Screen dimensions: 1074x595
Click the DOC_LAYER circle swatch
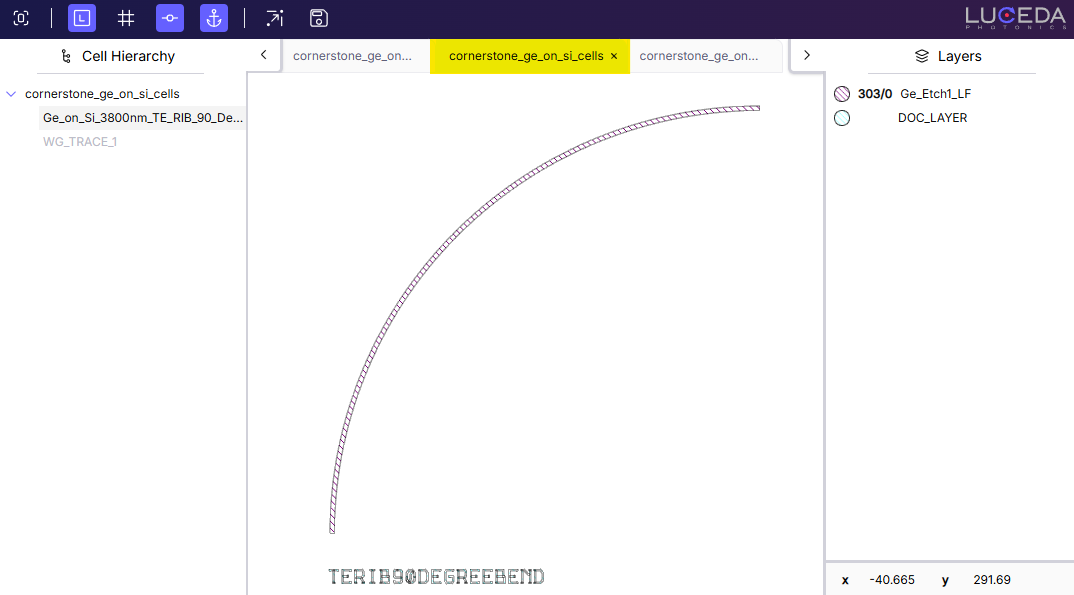tap(842, 118)
